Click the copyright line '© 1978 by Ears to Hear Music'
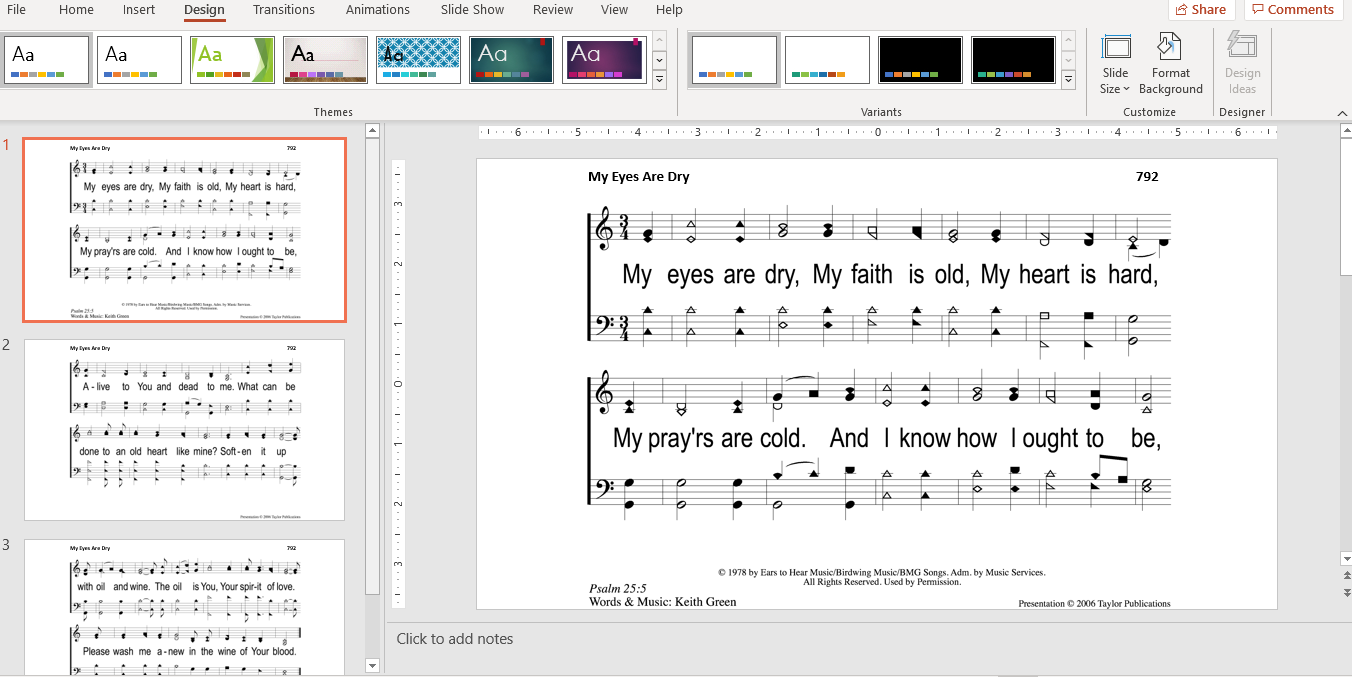This screenshot has height=677, width=1352. pos(881,573)
